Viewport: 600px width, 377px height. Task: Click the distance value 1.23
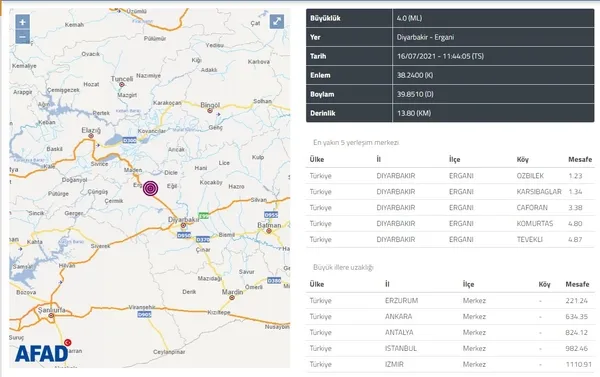coord(575,176)
